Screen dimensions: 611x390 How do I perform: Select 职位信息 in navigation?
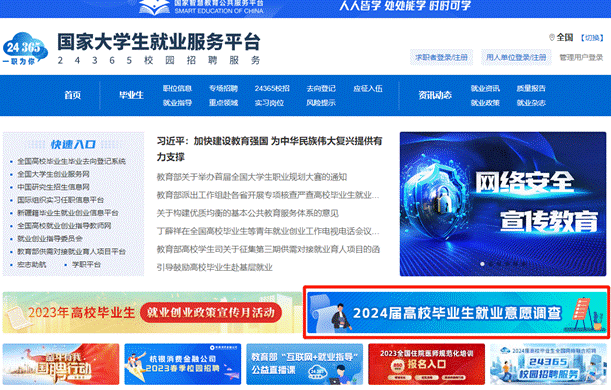click(x=177, y=88)
